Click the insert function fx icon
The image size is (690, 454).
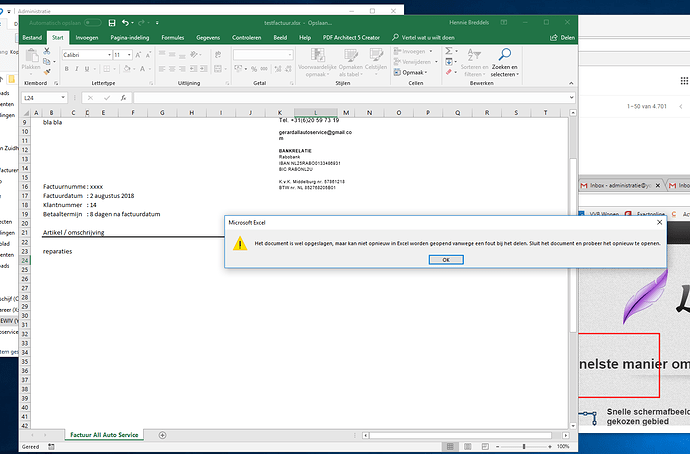[x=124, y=98]
